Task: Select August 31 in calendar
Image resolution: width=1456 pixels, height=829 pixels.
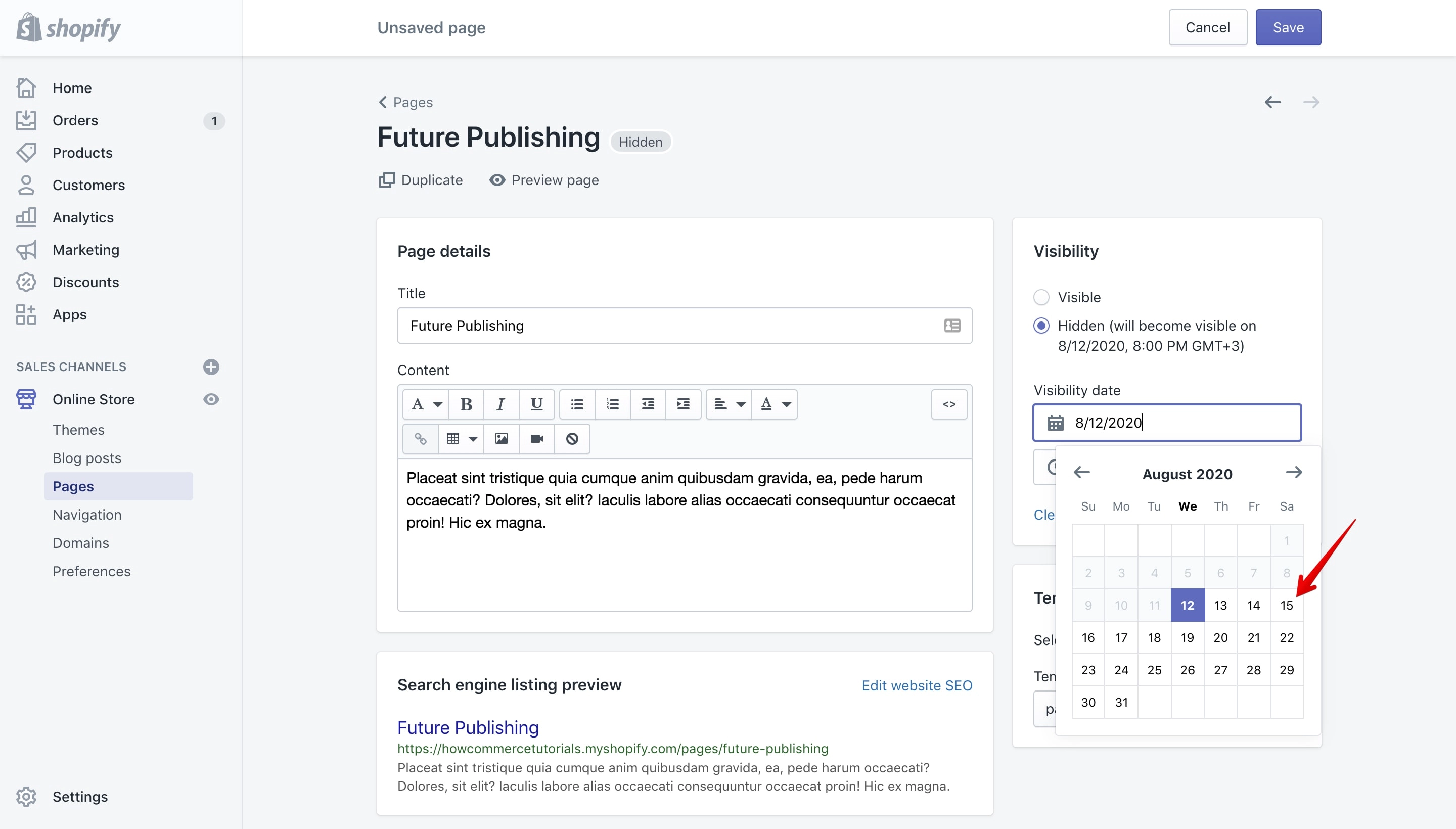Action: [x=1121, y=703]
